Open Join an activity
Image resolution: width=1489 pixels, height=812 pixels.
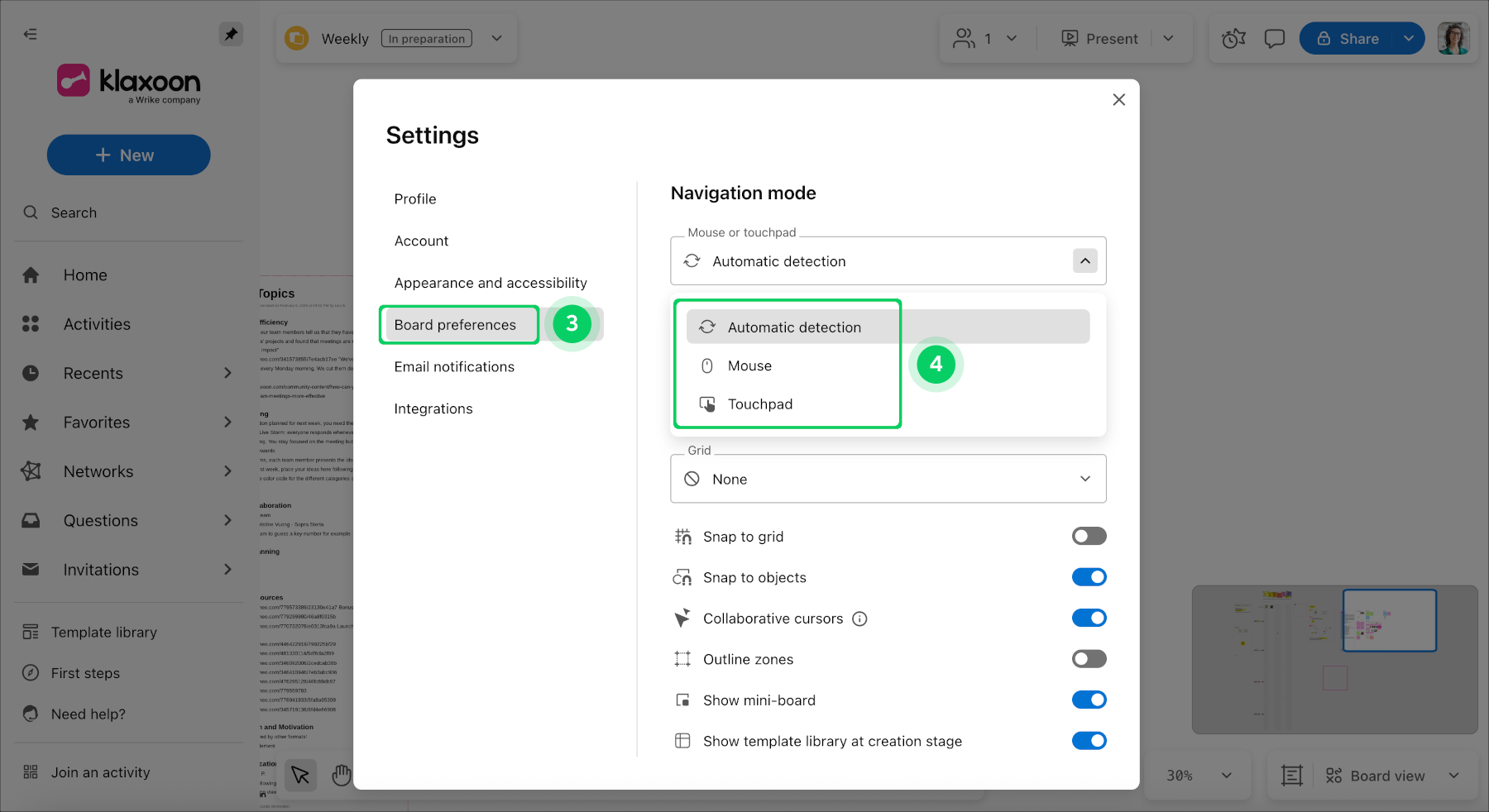point(101,771)
